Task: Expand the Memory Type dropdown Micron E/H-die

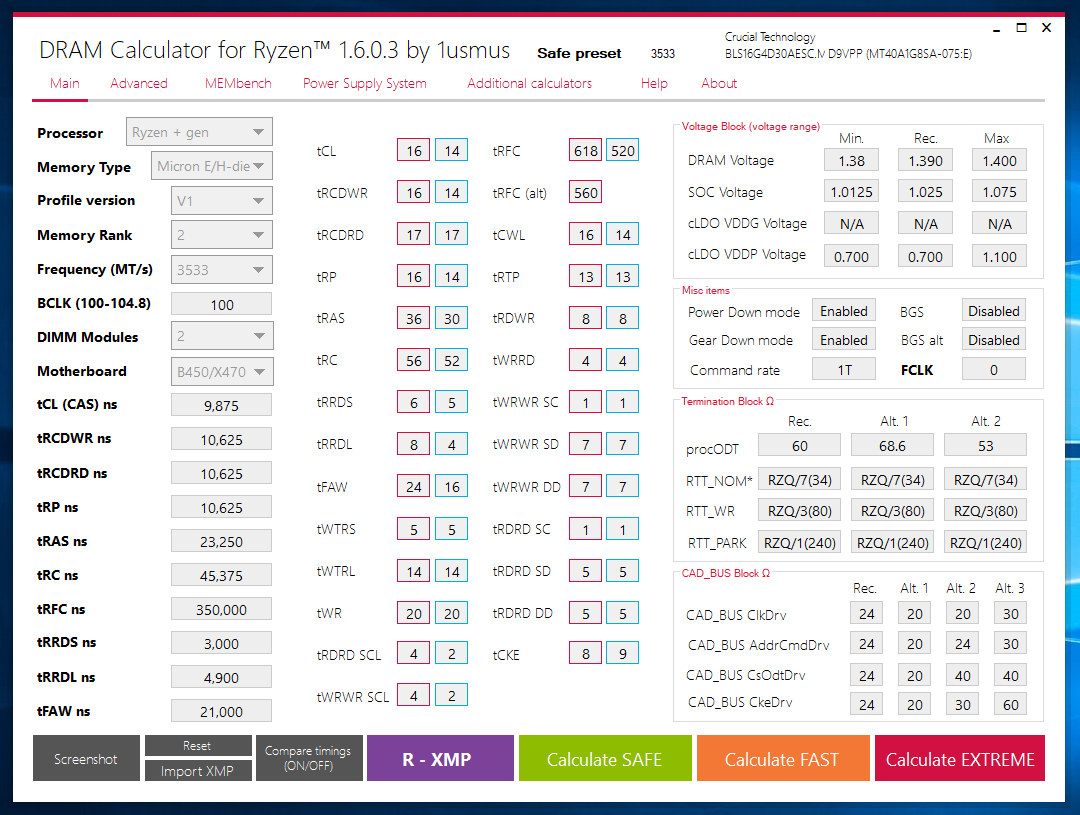Action: pos(212,166)
